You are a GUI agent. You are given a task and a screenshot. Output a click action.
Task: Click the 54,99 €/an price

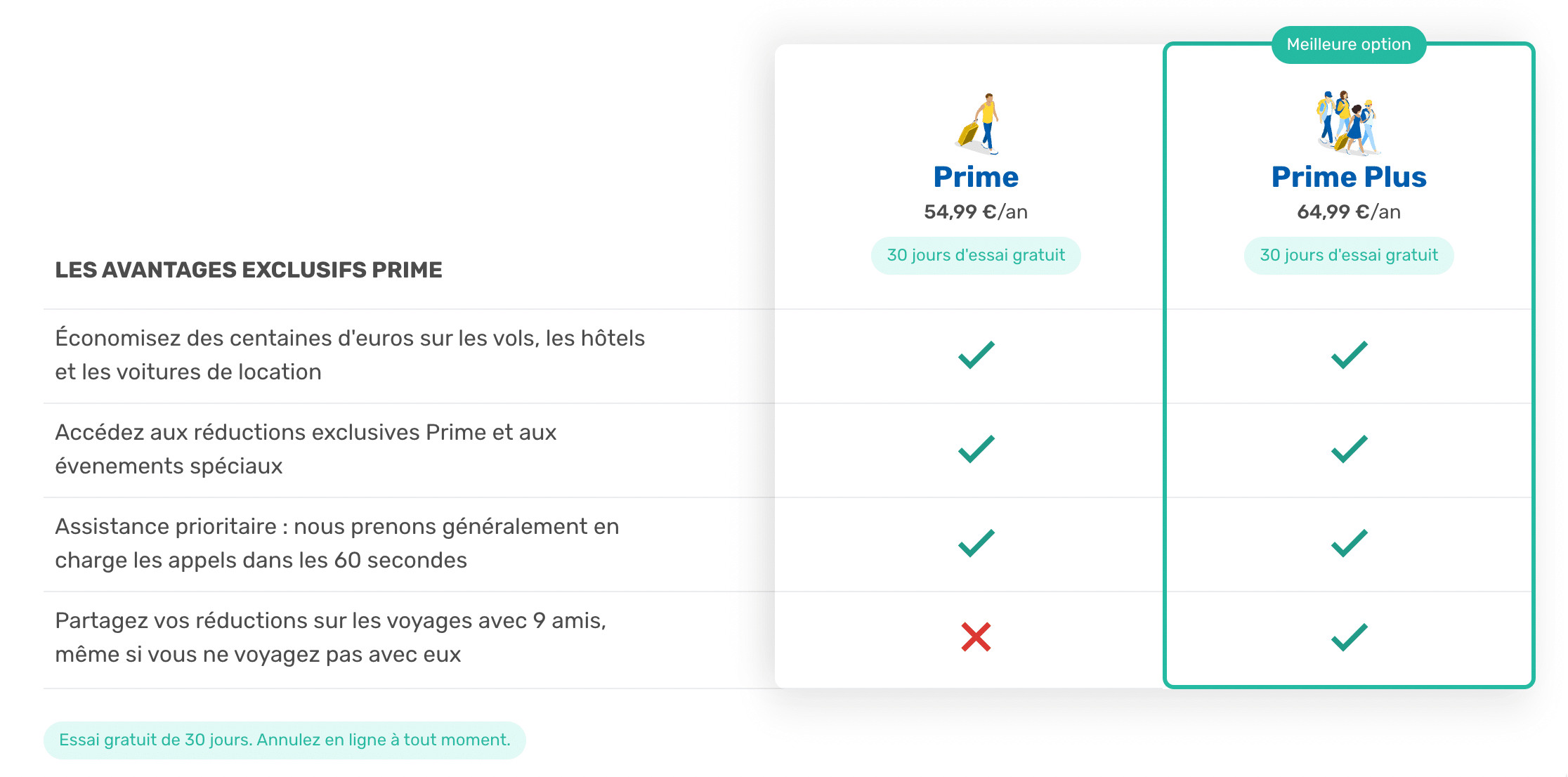pos(976,211)
